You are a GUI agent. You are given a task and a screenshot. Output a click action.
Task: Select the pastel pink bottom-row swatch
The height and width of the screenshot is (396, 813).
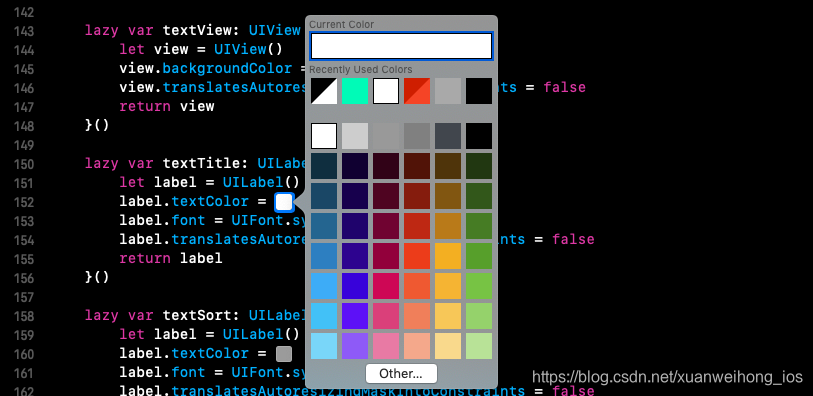click(386, 346)
